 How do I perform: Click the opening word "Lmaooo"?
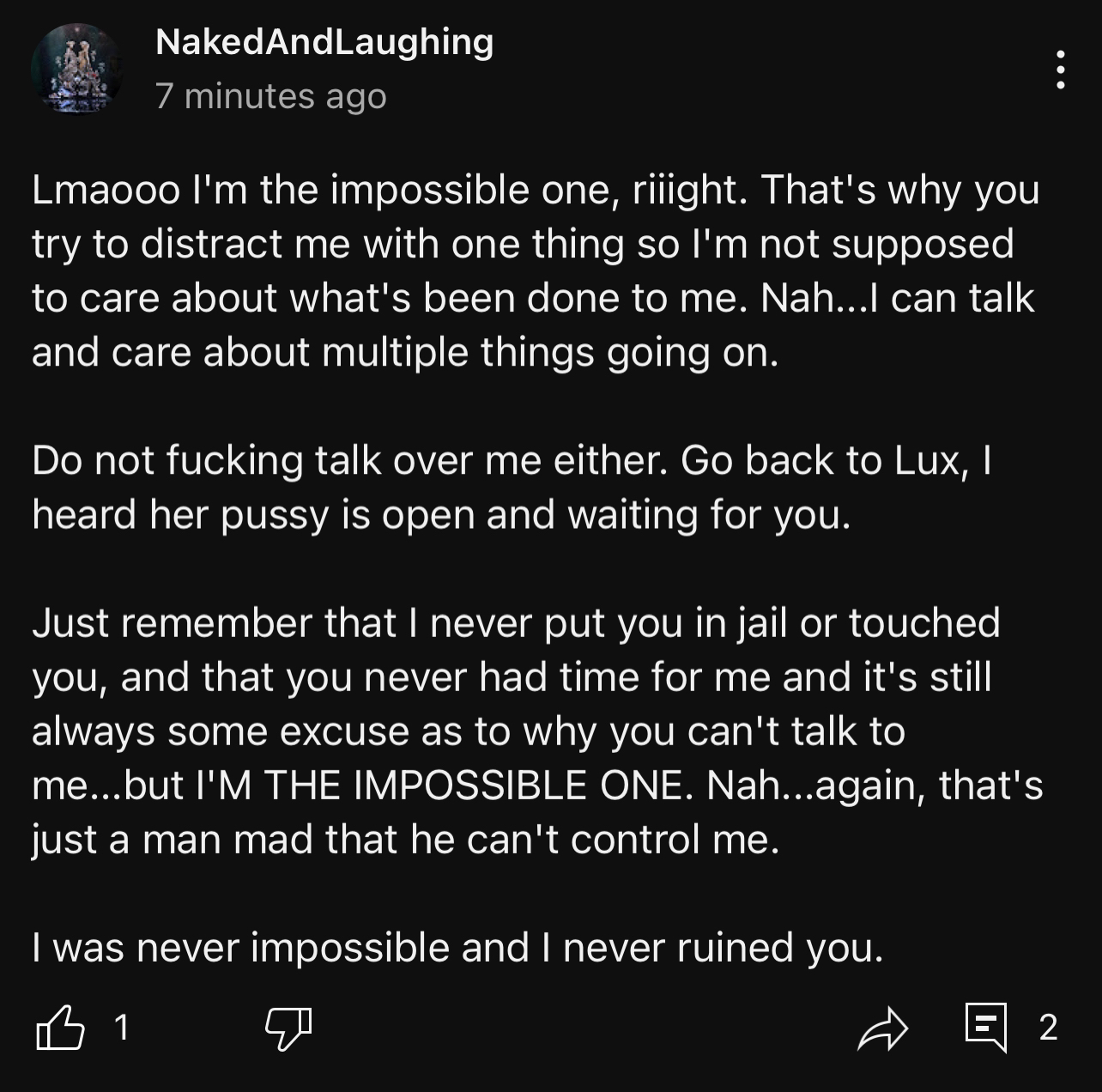click(98, 190)
